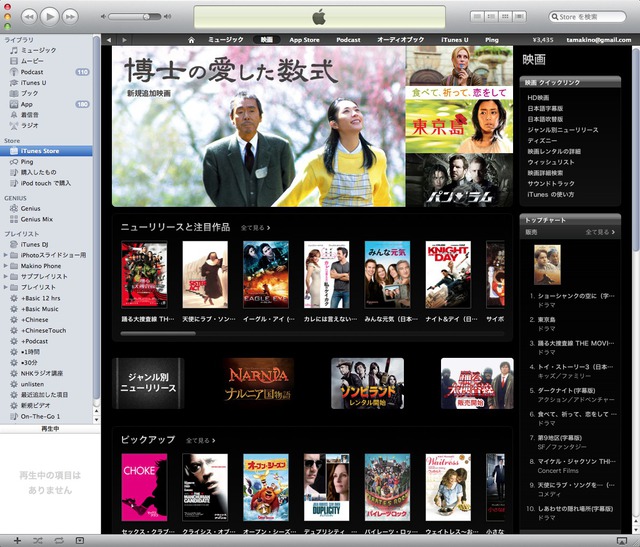640x547 pixels.
Task: Select 着信音 ringtones in sidebar
Action: (x=46, y=115)
